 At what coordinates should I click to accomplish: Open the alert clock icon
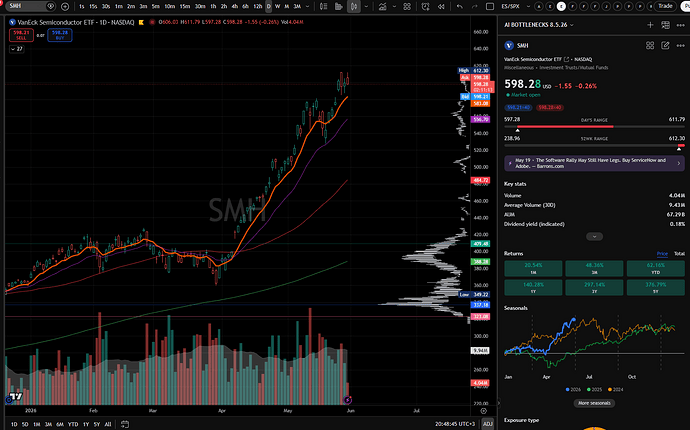(x=425, y=6)
